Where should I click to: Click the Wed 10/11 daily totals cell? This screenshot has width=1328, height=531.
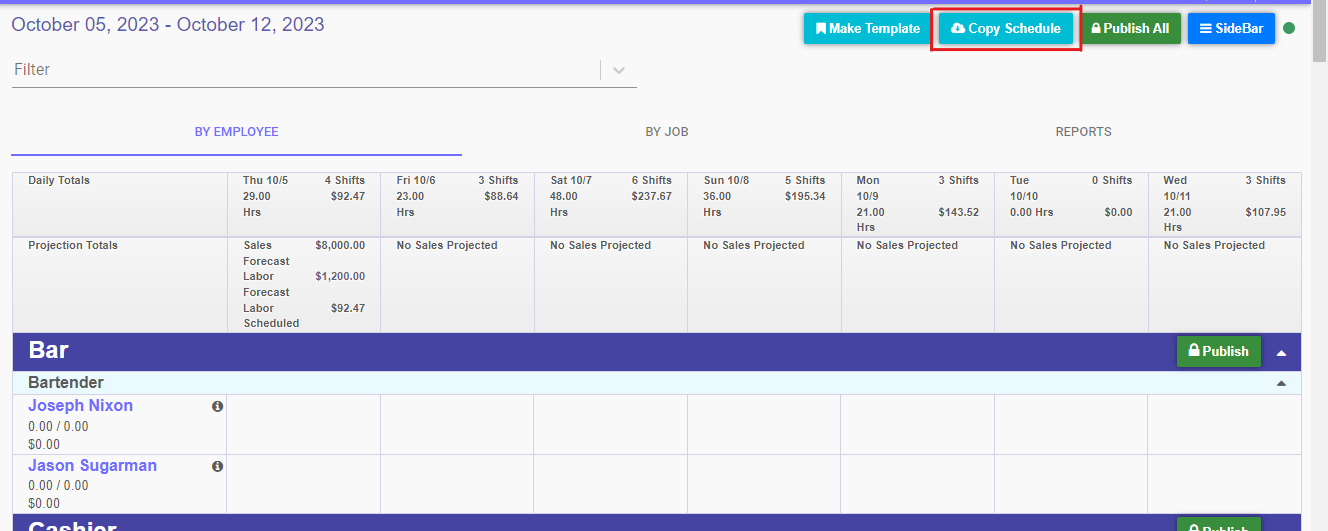(x=1225, y=204)
